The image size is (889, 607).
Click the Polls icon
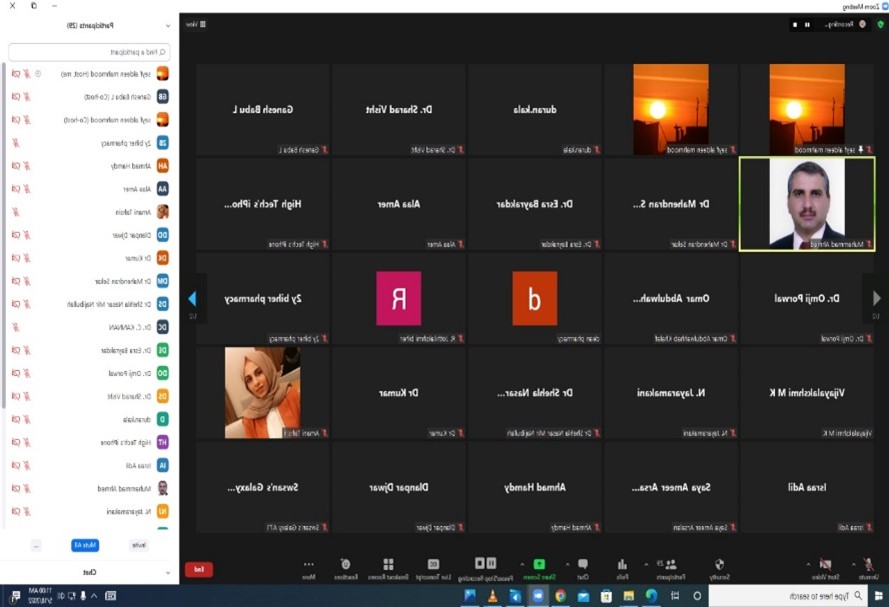click(x=622, y=566)
